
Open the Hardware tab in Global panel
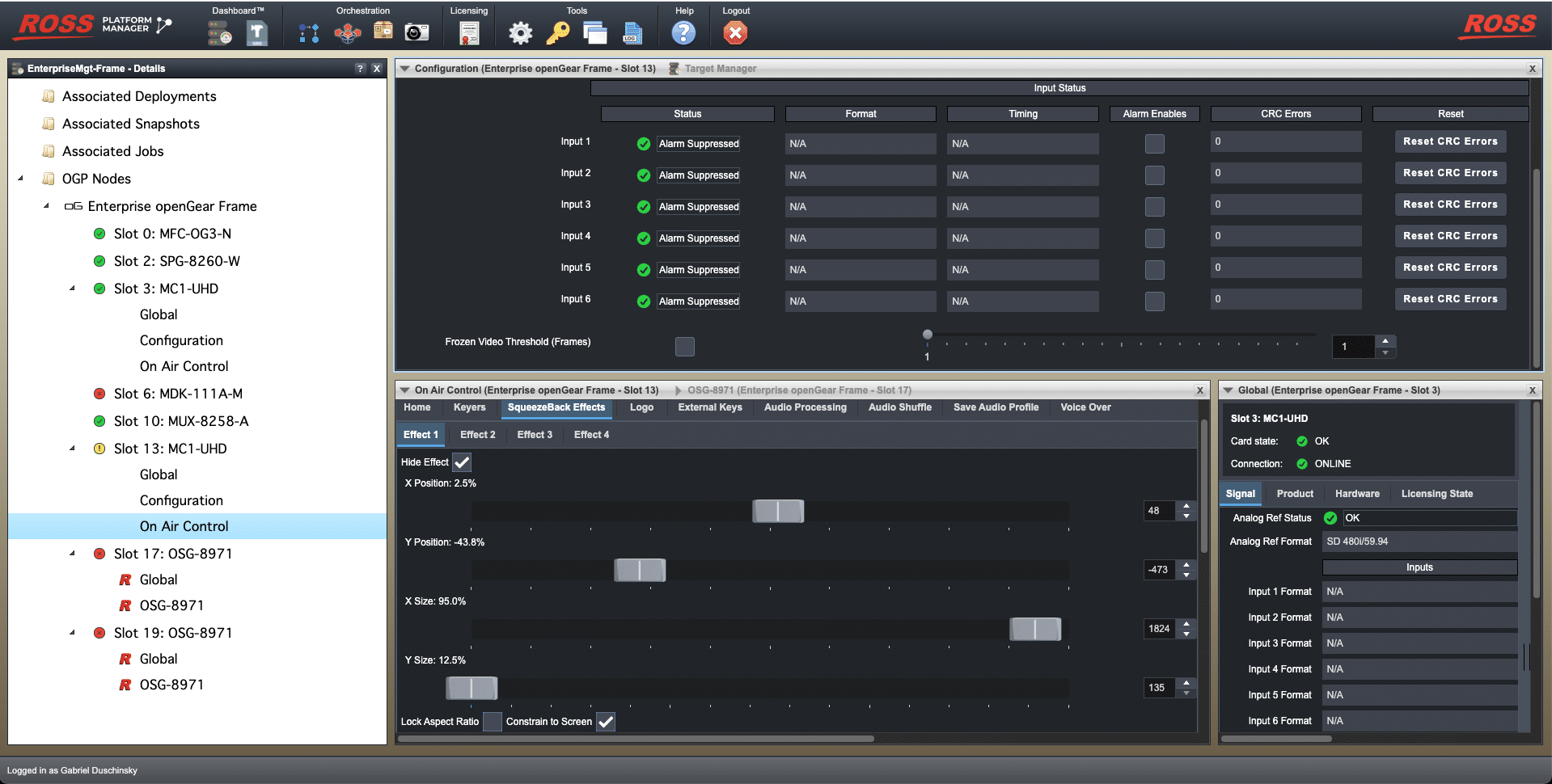[1357, 494]
